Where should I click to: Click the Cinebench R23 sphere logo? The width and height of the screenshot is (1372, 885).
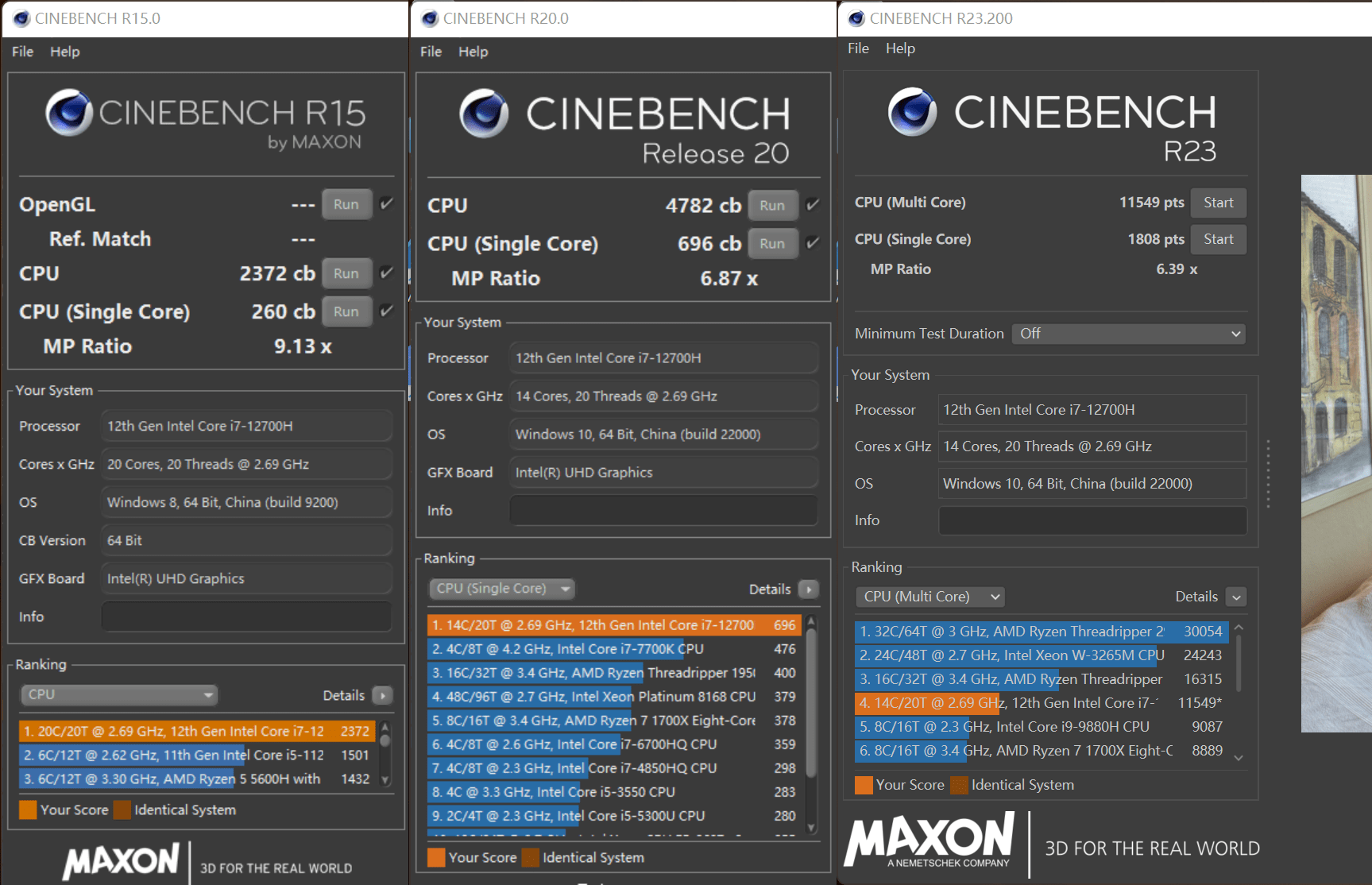pos(911,112)
